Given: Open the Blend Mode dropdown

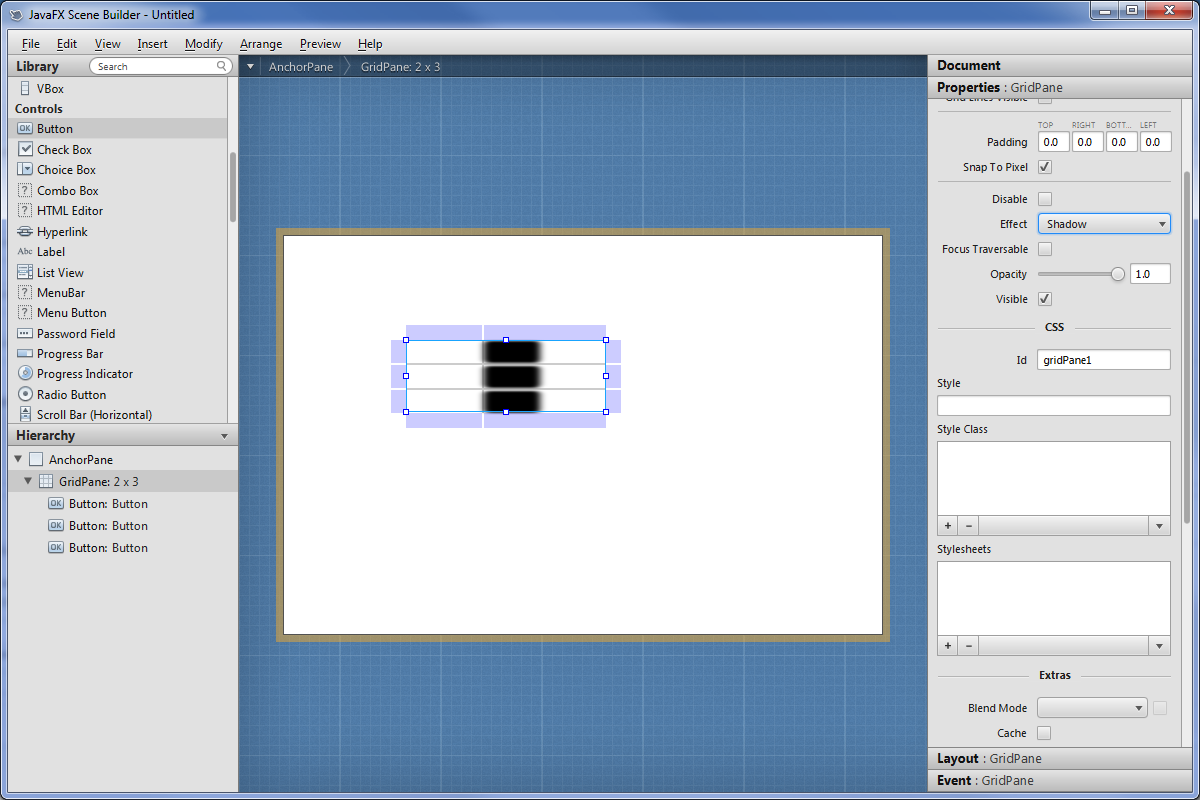Looking at the screenshot, I should (x=1091, y=708).
